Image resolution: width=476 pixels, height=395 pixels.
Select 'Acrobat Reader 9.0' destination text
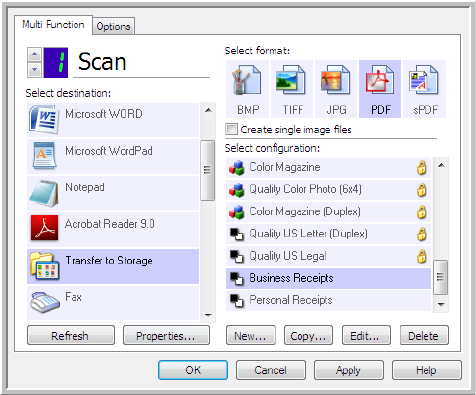click(110, 224)
